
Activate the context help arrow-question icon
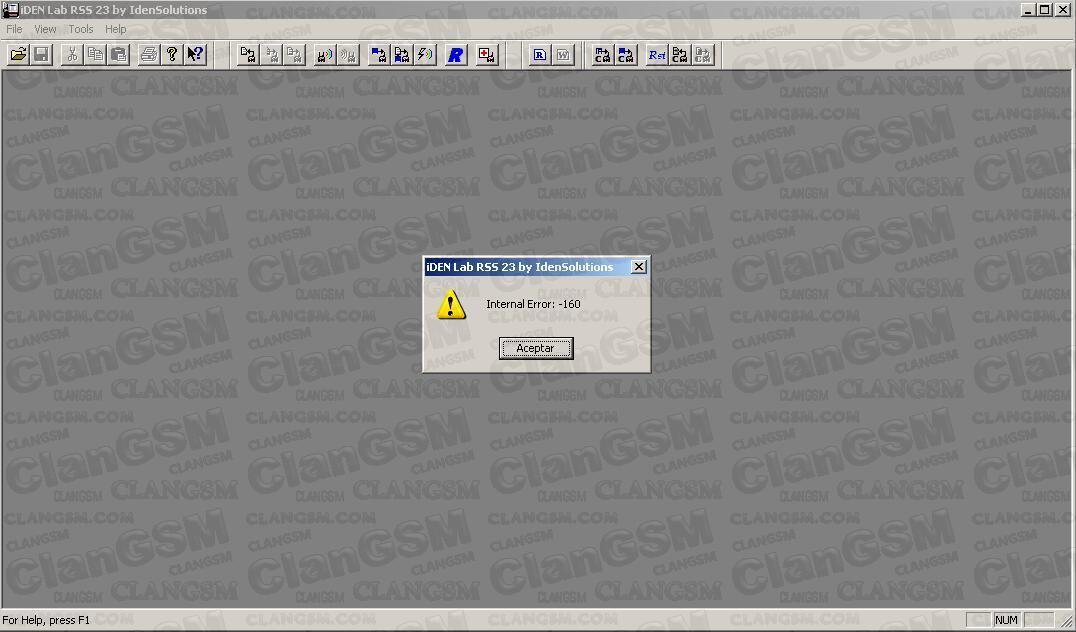195,55
